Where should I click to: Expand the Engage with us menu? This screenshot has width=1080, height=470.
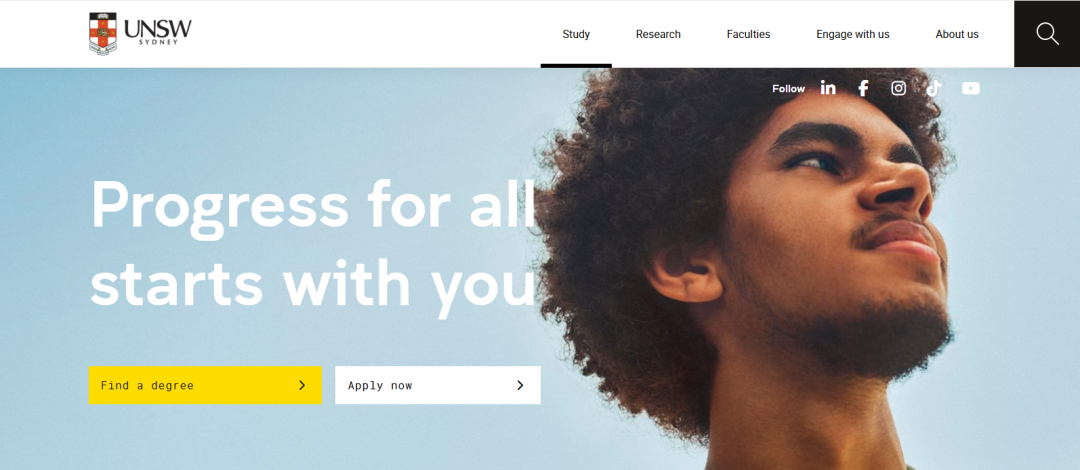[853, 34]
